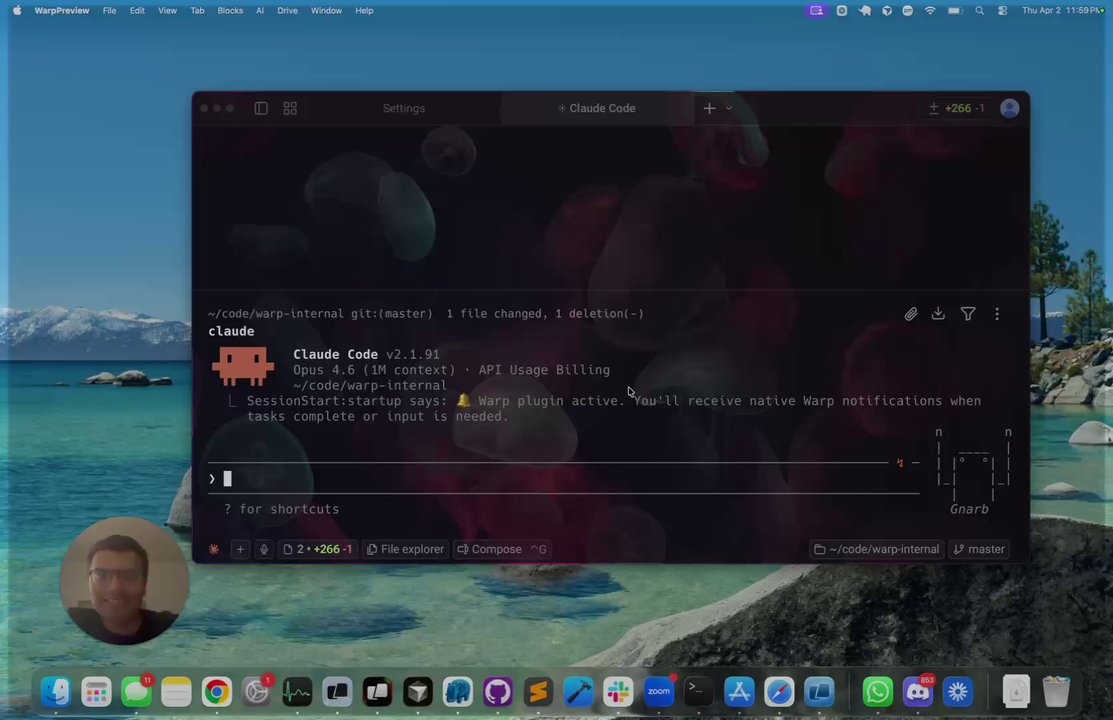Click the download block icon

pos(938,313)
